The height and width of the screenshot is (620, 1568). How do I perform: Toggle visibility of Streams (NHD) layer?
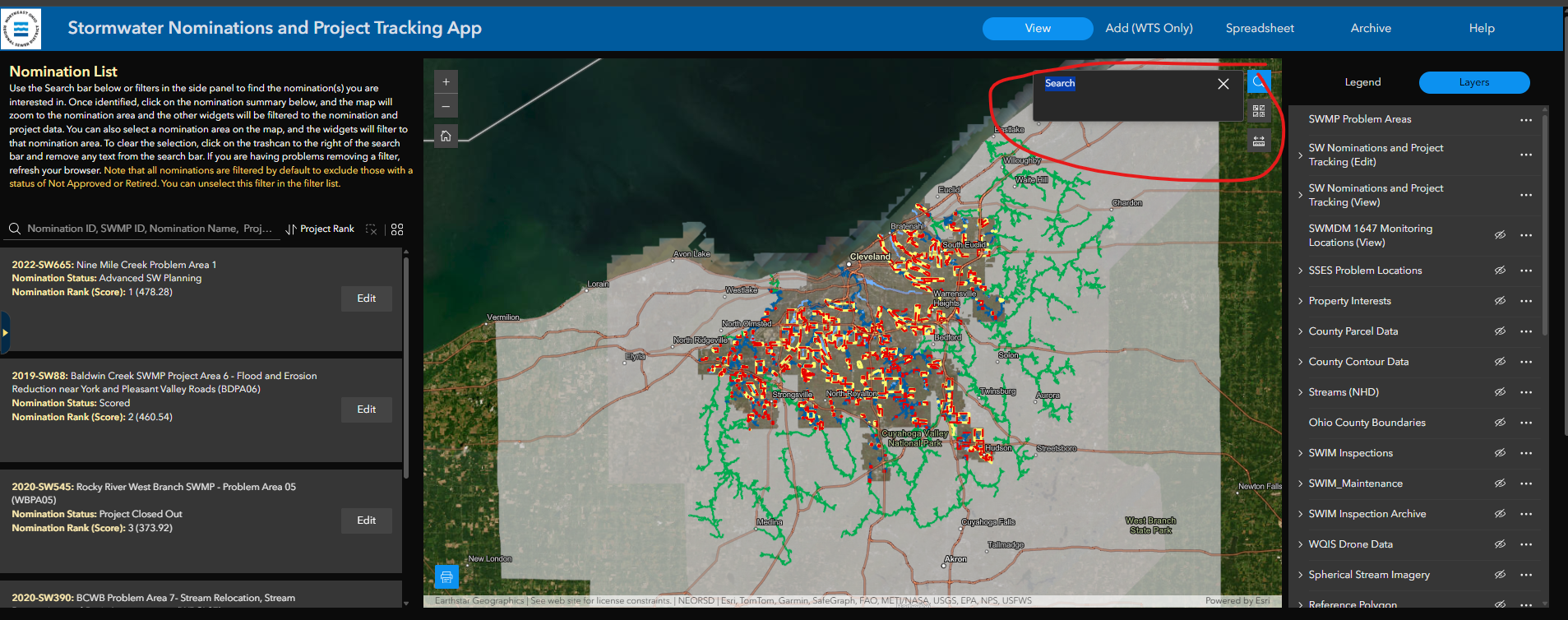(x=1500, y=392)
